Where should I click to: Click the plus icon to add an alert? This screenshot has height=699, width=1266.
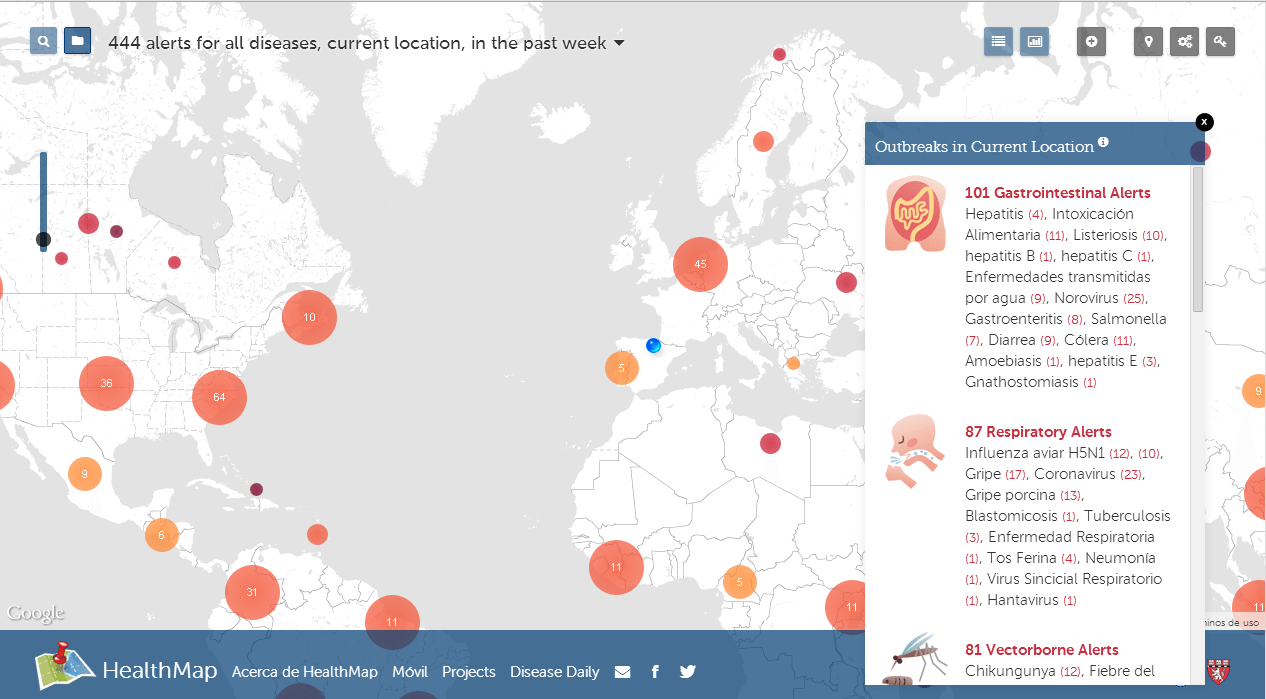pyautogui.click(x=1091, y=41)
